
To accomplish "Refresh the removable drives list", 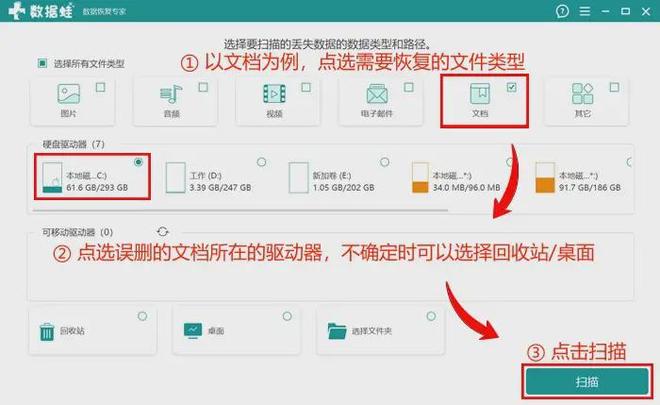I will (x=162, y=232).
